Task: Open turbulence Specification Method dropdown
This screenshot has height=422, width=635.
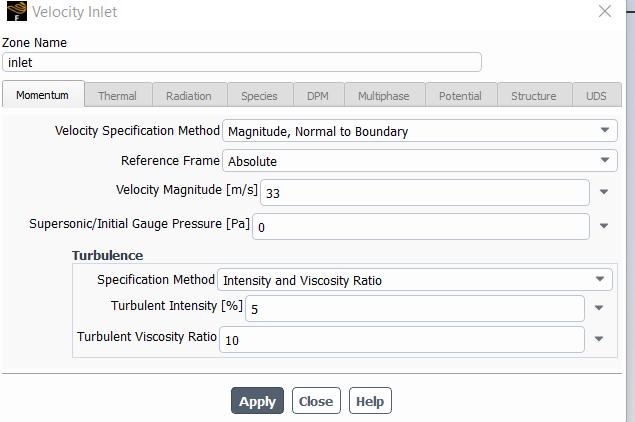Action: pyautogui.click(x=599, y=280)
